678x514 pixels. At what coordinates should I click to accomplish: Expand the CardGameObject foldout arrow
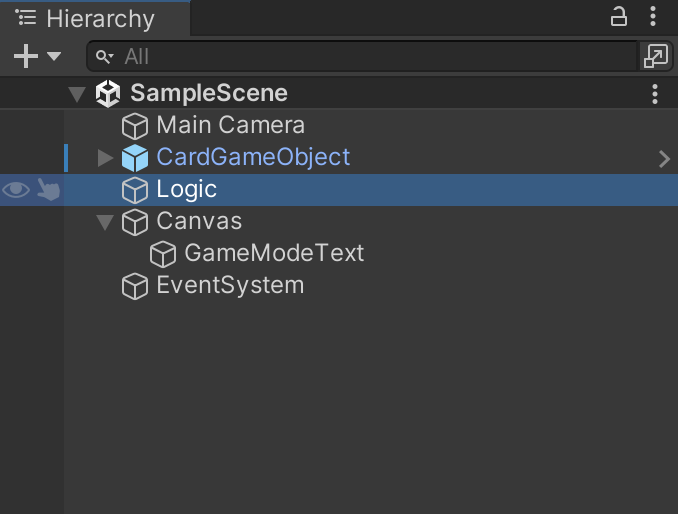pyautogui.click(x=105, y=158)
